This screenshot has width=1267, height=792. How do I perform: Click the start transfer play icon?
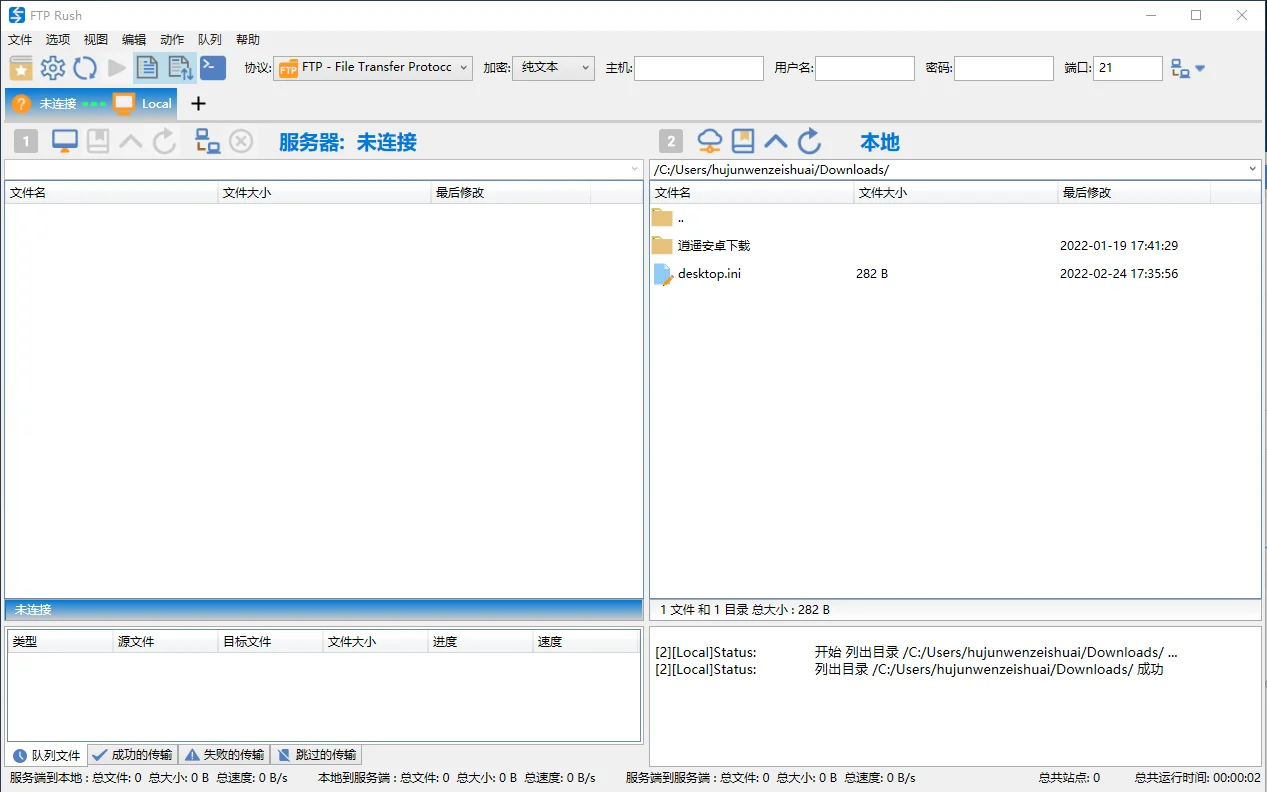(117, 67)
